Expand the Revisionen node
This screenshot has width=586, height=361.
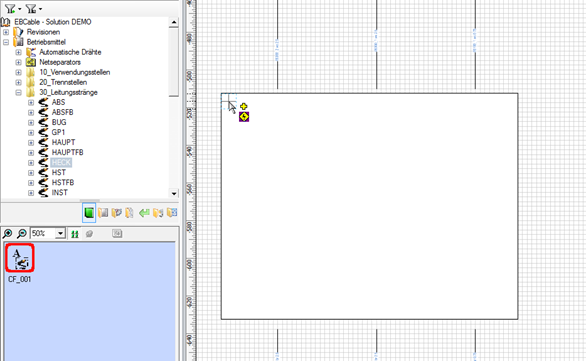pos(6,32)
